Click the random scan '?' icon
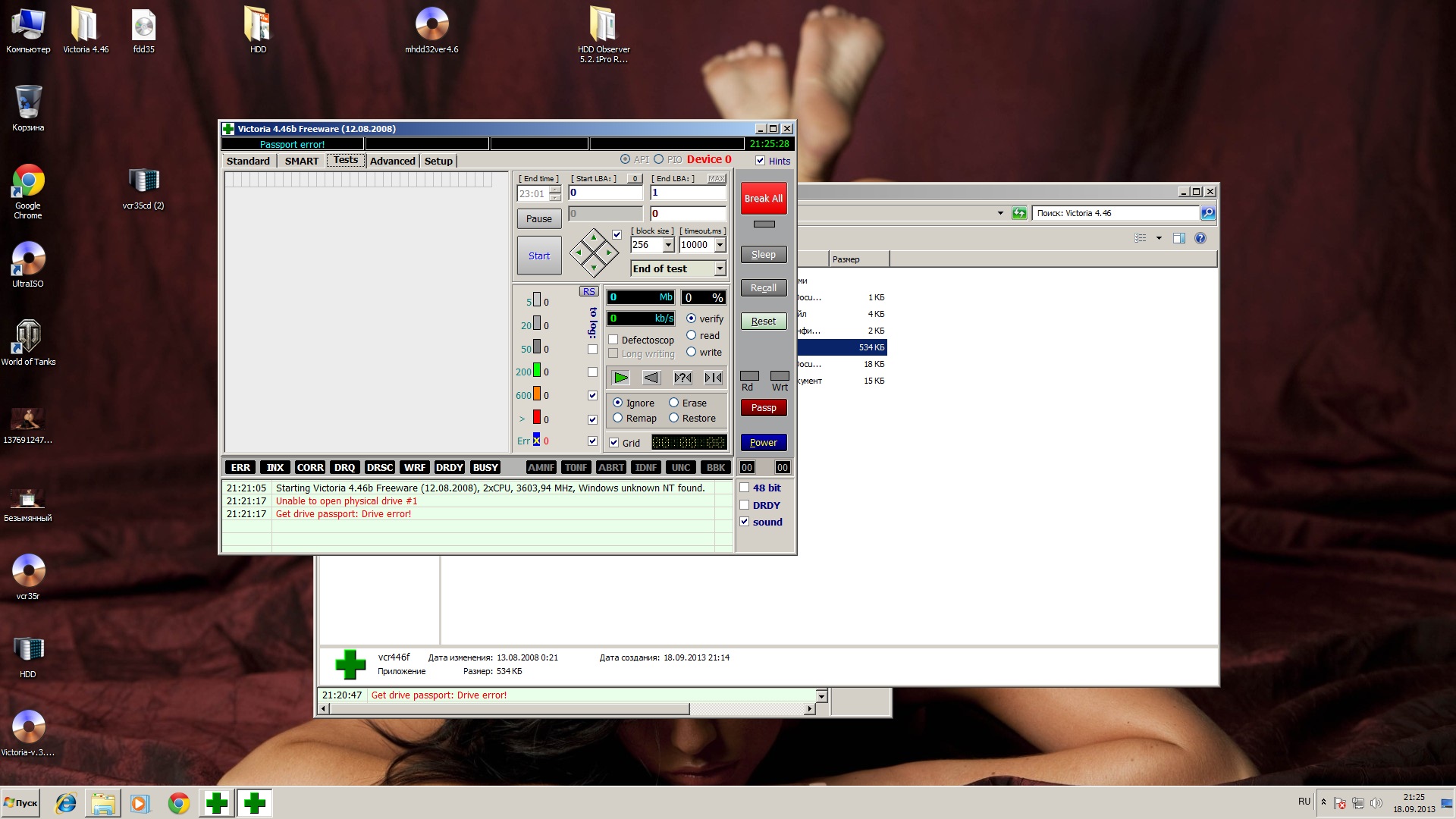 click(682, 378)
